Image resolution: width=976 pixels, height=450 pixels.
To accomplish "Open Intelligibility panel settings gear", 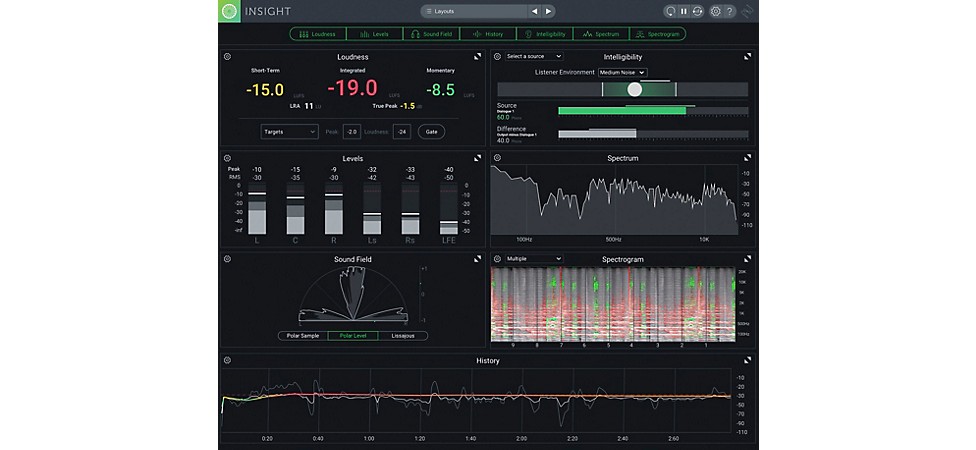I will 497,57.
